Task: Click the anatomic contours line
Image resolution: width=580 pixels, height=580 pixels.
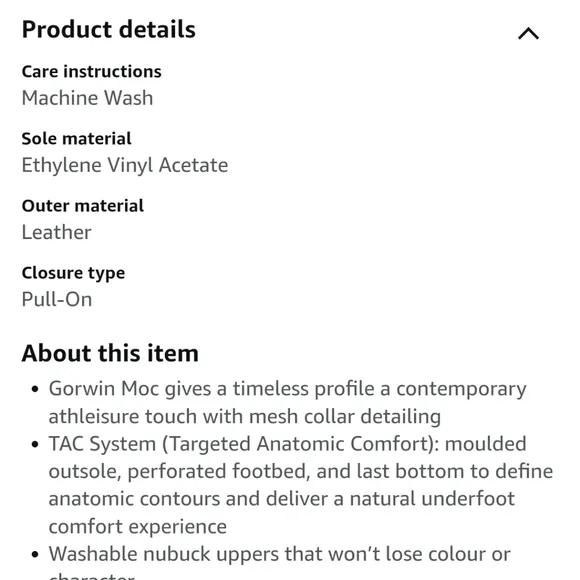Action: (x=281, y=499)
